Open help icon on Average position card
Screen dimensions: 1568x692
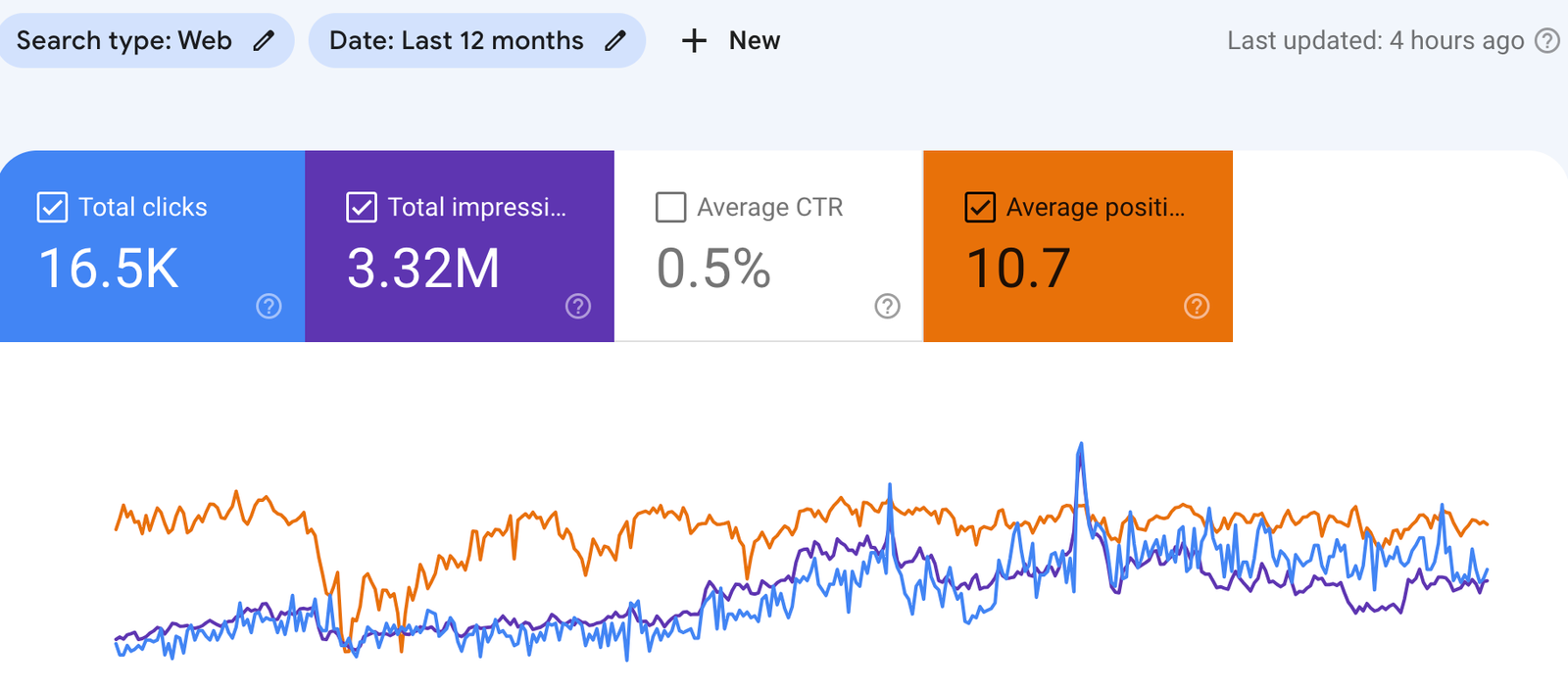(1197, 306)
